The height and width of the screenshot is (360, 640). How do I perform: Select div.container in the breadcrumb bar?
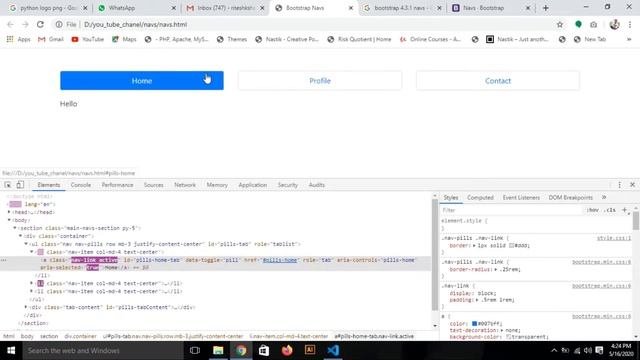(80, 336)
